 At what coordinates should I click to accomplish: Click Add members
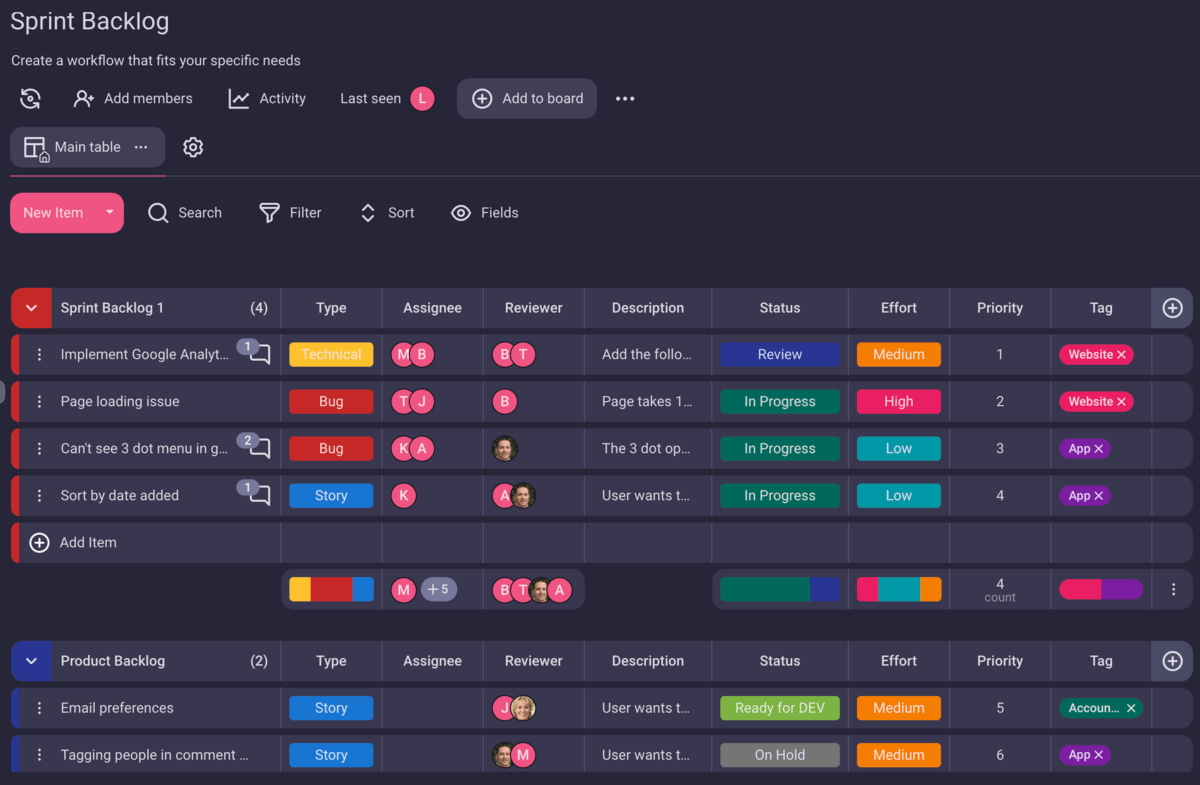pos(134,99)
